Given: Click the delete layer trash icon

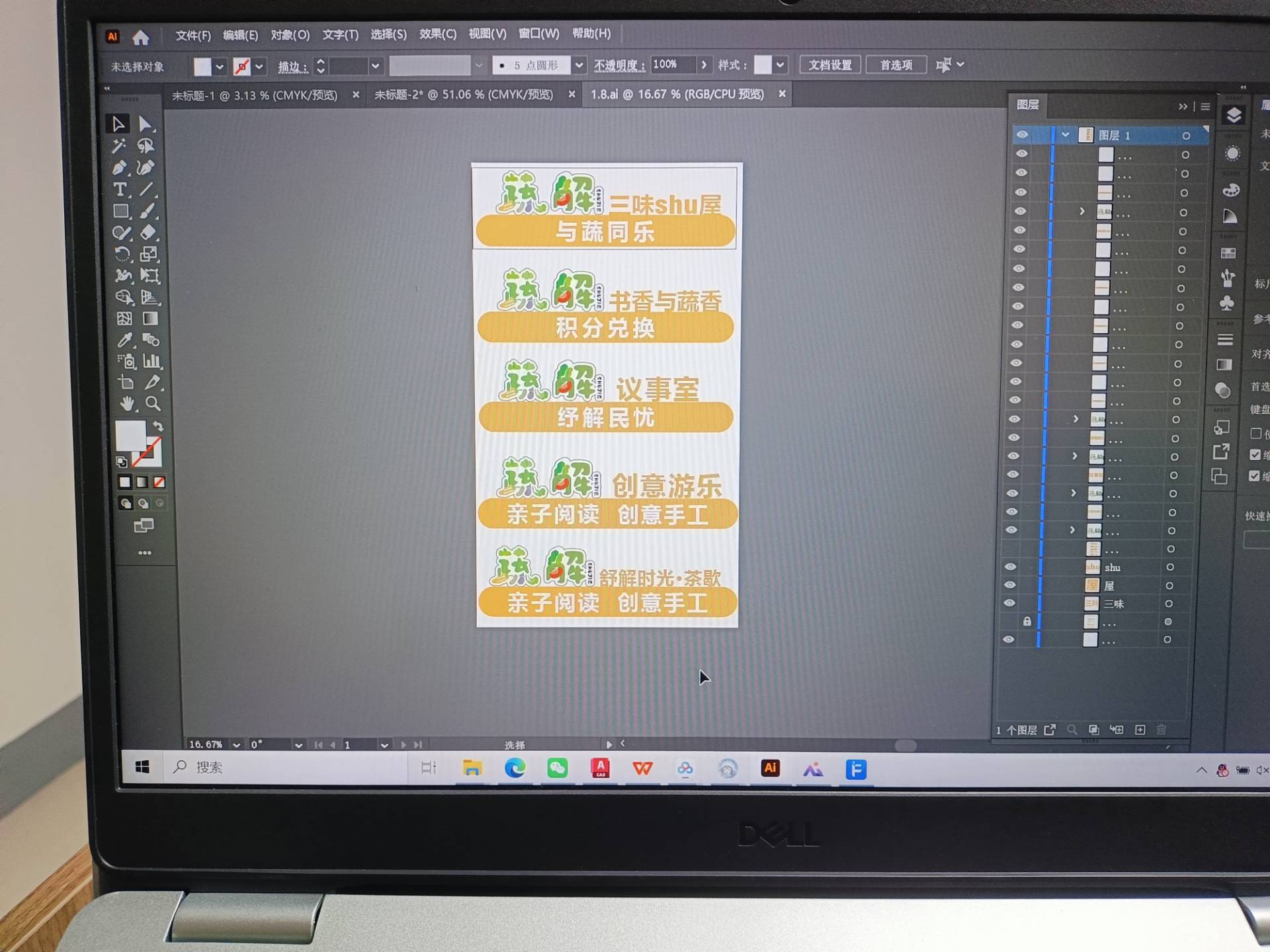Looking at the screenshot, I should pos(1161,729).
